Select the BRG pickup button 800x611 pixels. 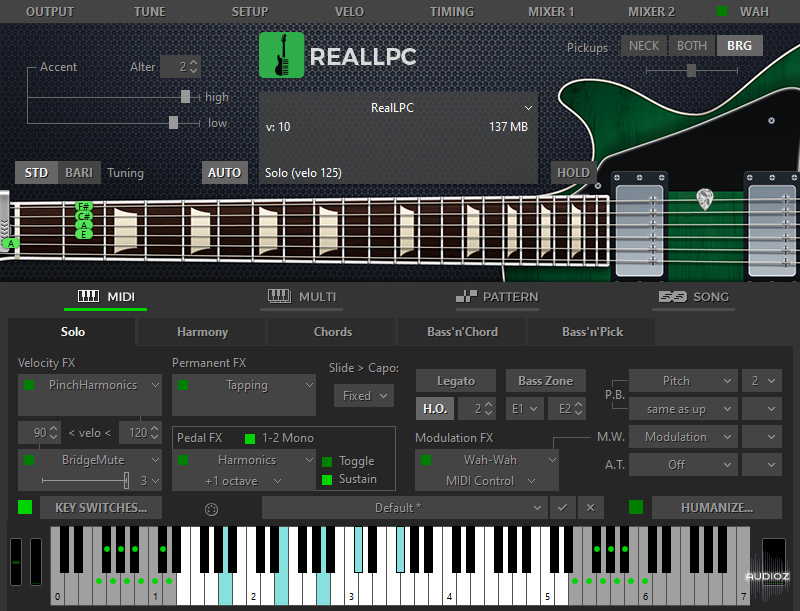739,46
